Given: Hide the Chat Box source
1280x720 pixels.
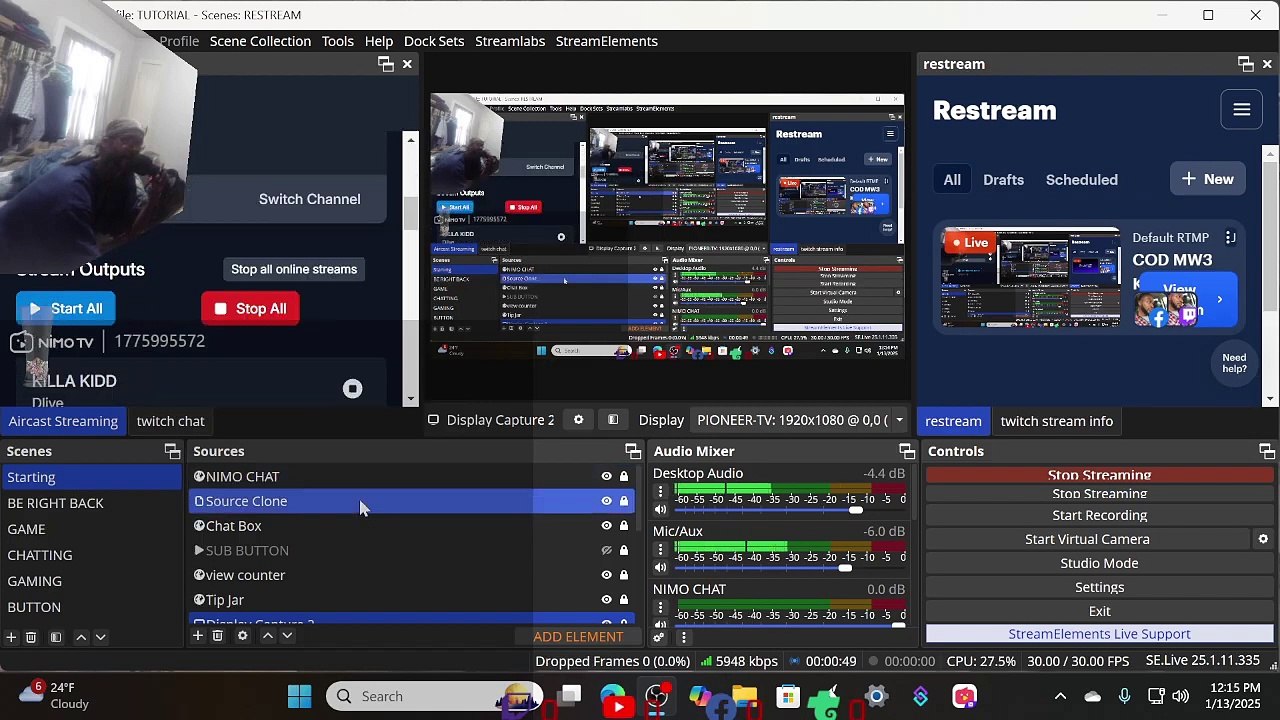Looking at the screenshot, I should pos(606,526).
